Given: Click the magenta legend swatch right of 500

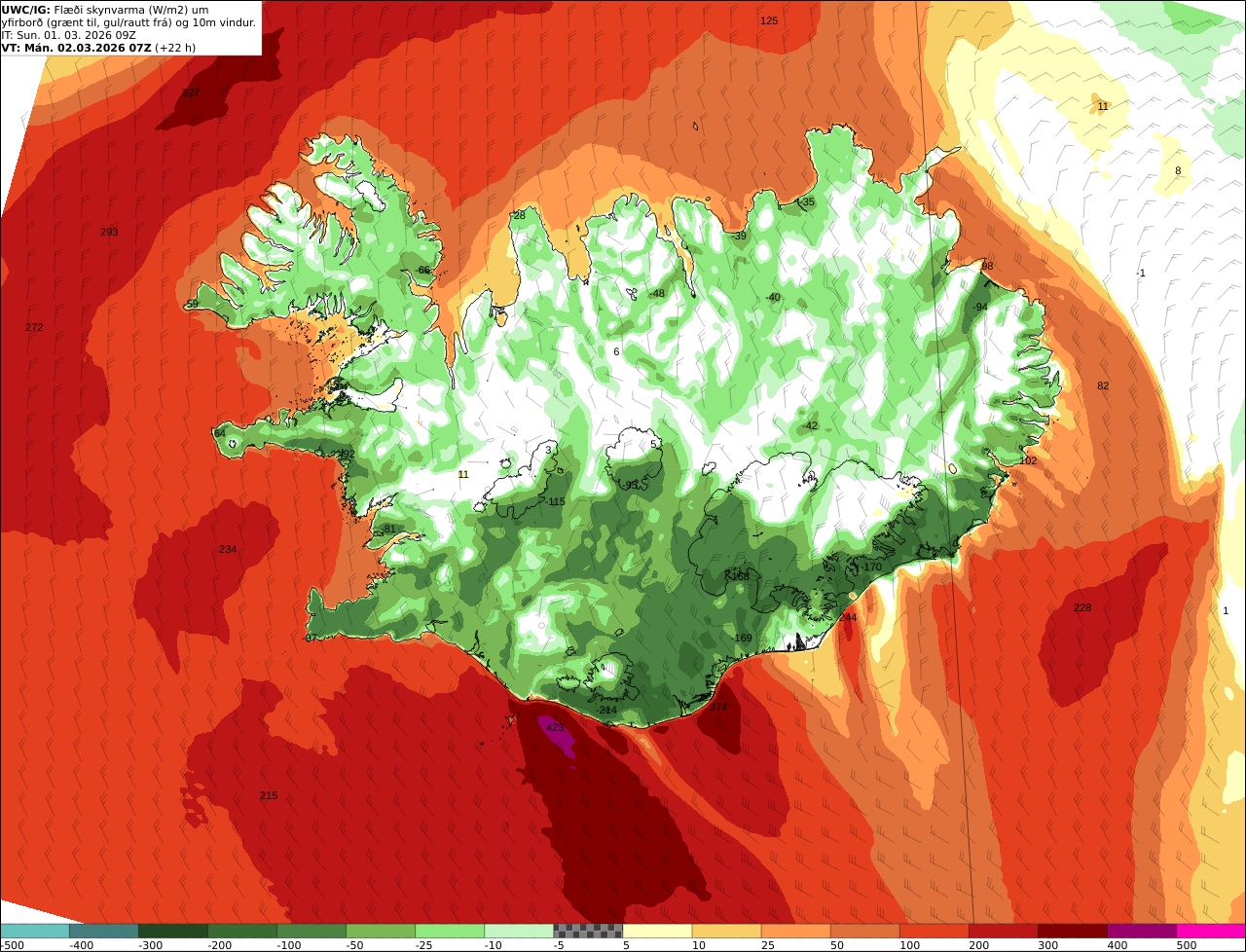Looking at the screenshot, I should tap(1211, 931).
